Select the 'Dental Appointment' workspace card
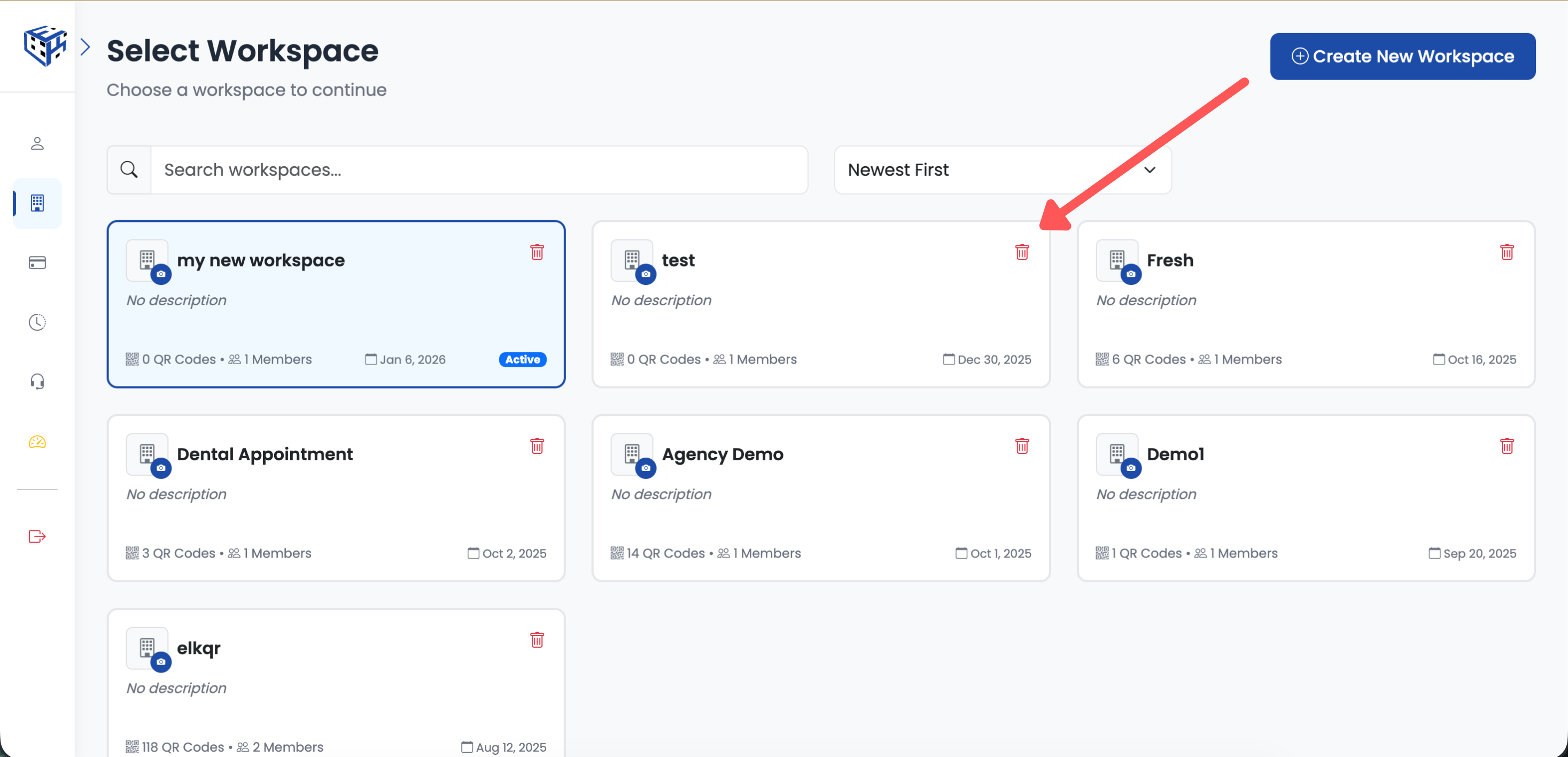Screen dimensions: 1568x757 click(x=336, y=498)
